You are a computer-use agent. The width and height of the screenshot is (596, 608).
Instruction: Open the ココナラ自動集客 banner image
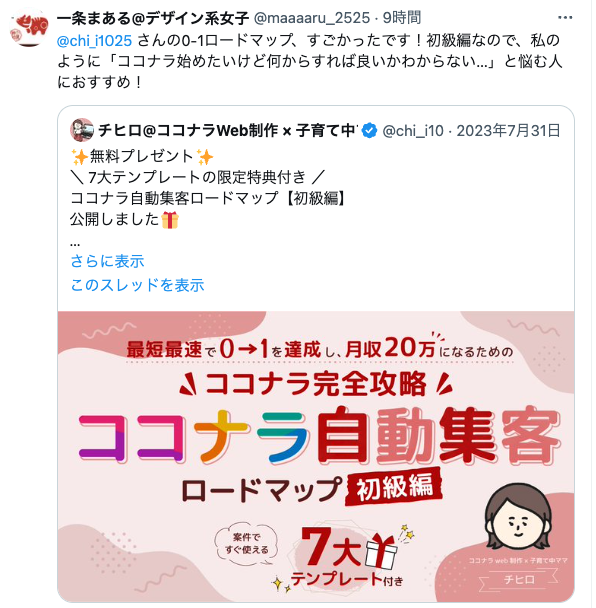coord(316,457)
